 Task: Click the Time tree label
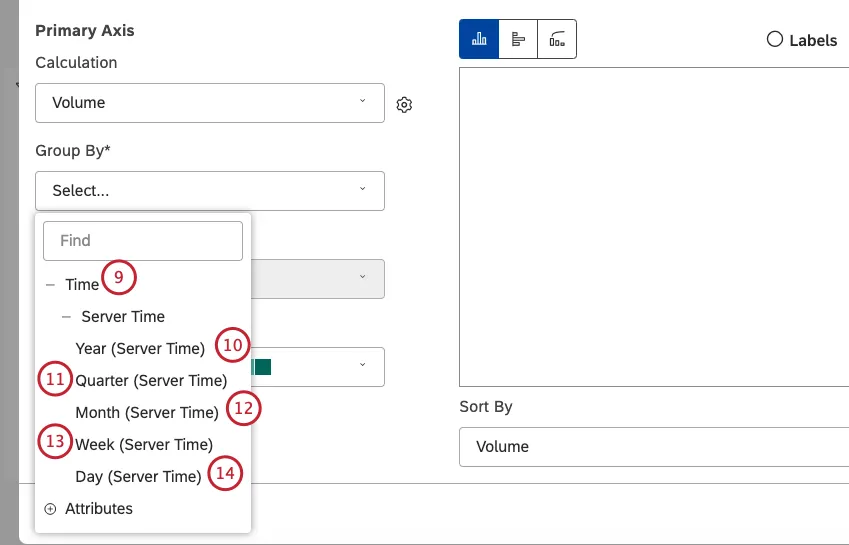82,285
